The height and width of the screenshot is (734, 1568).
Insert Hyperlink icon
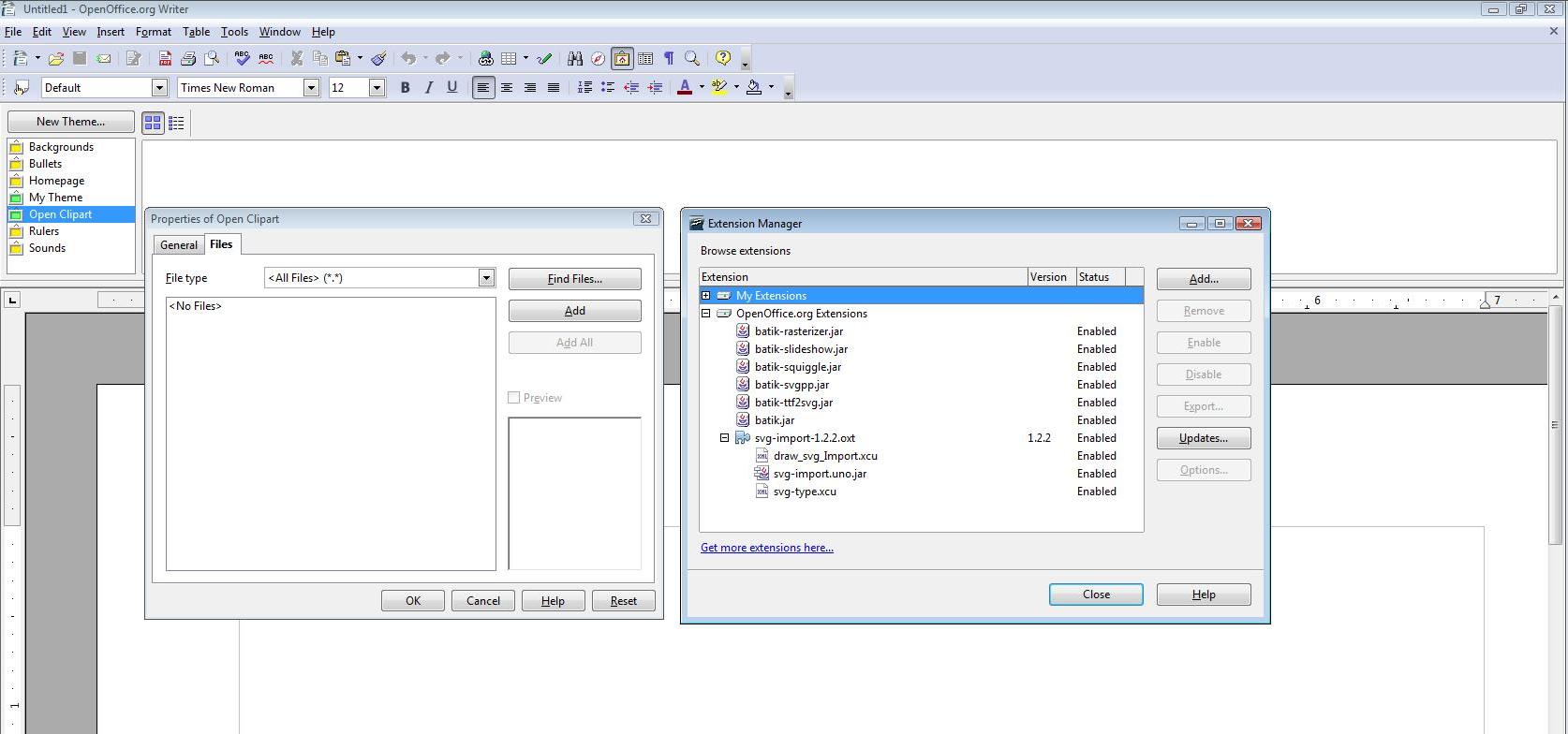(485, 58)
